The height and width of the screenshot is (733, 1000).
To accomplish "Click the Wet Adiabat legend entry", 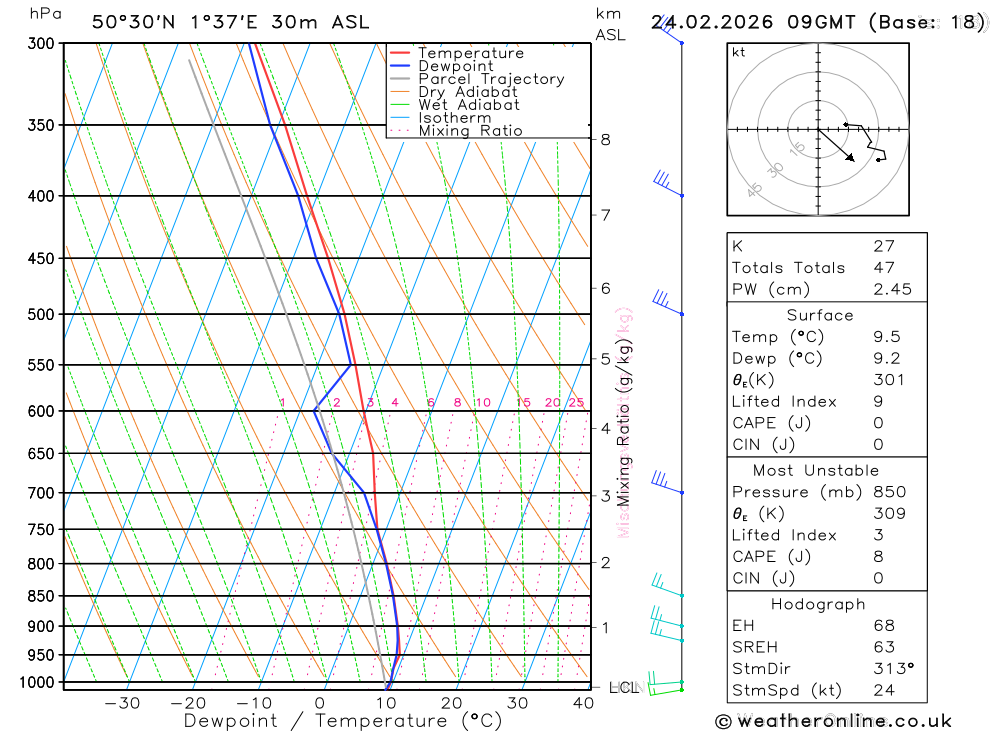I will [455, 105].
